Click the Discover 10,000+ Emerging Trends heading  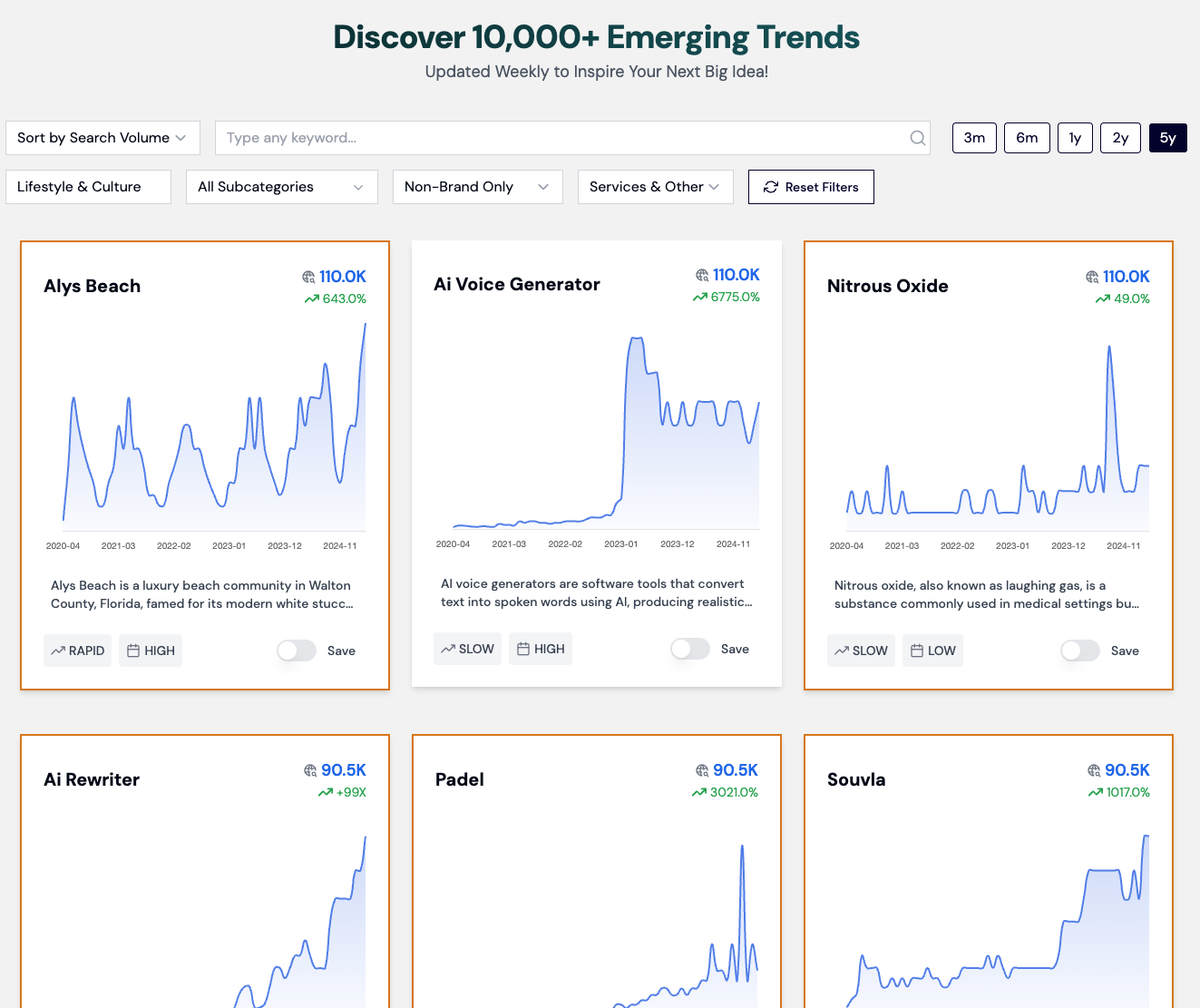(597, 37)
